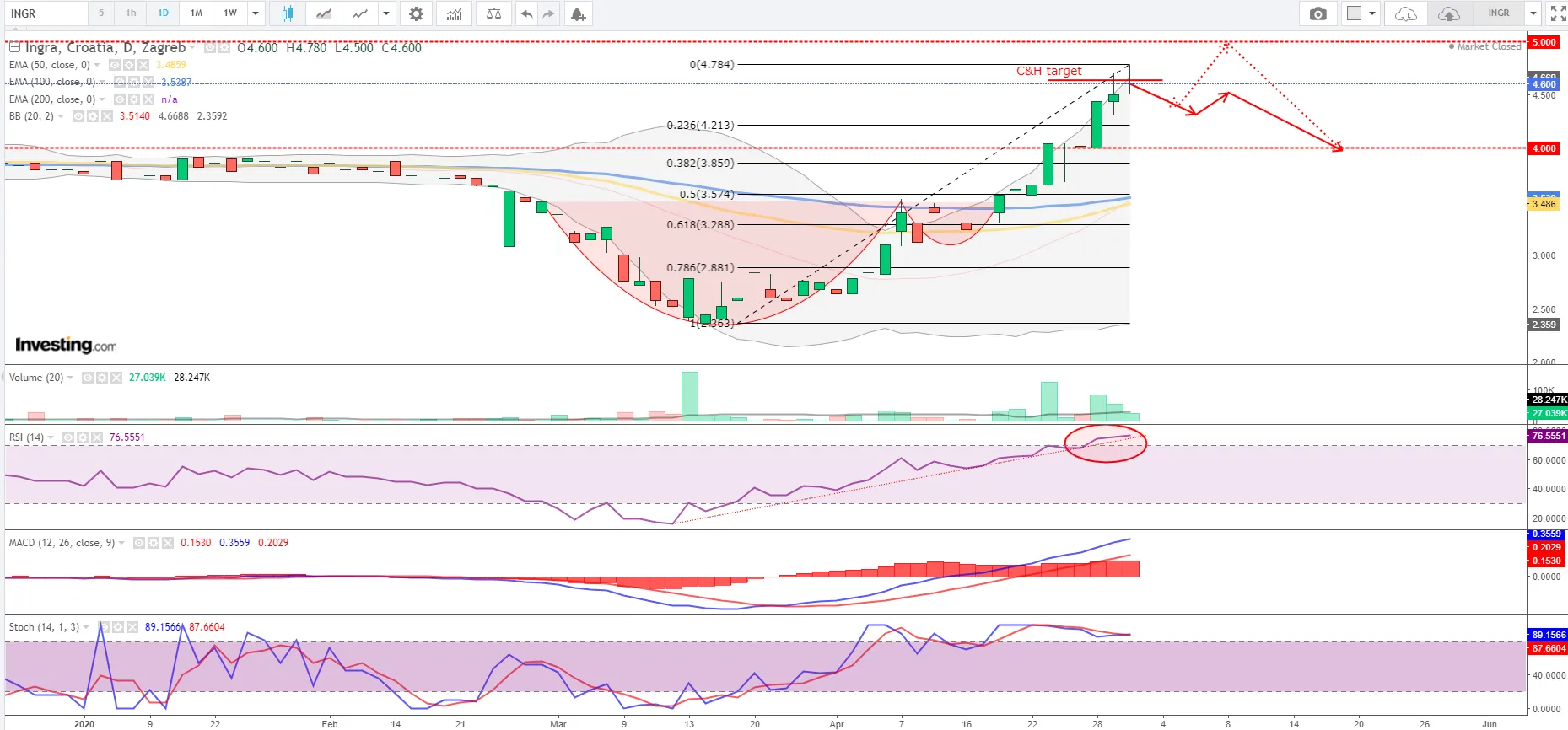Open the chart style dropdown arrow
1568x730 pixels.
click(x=386, y=13)
